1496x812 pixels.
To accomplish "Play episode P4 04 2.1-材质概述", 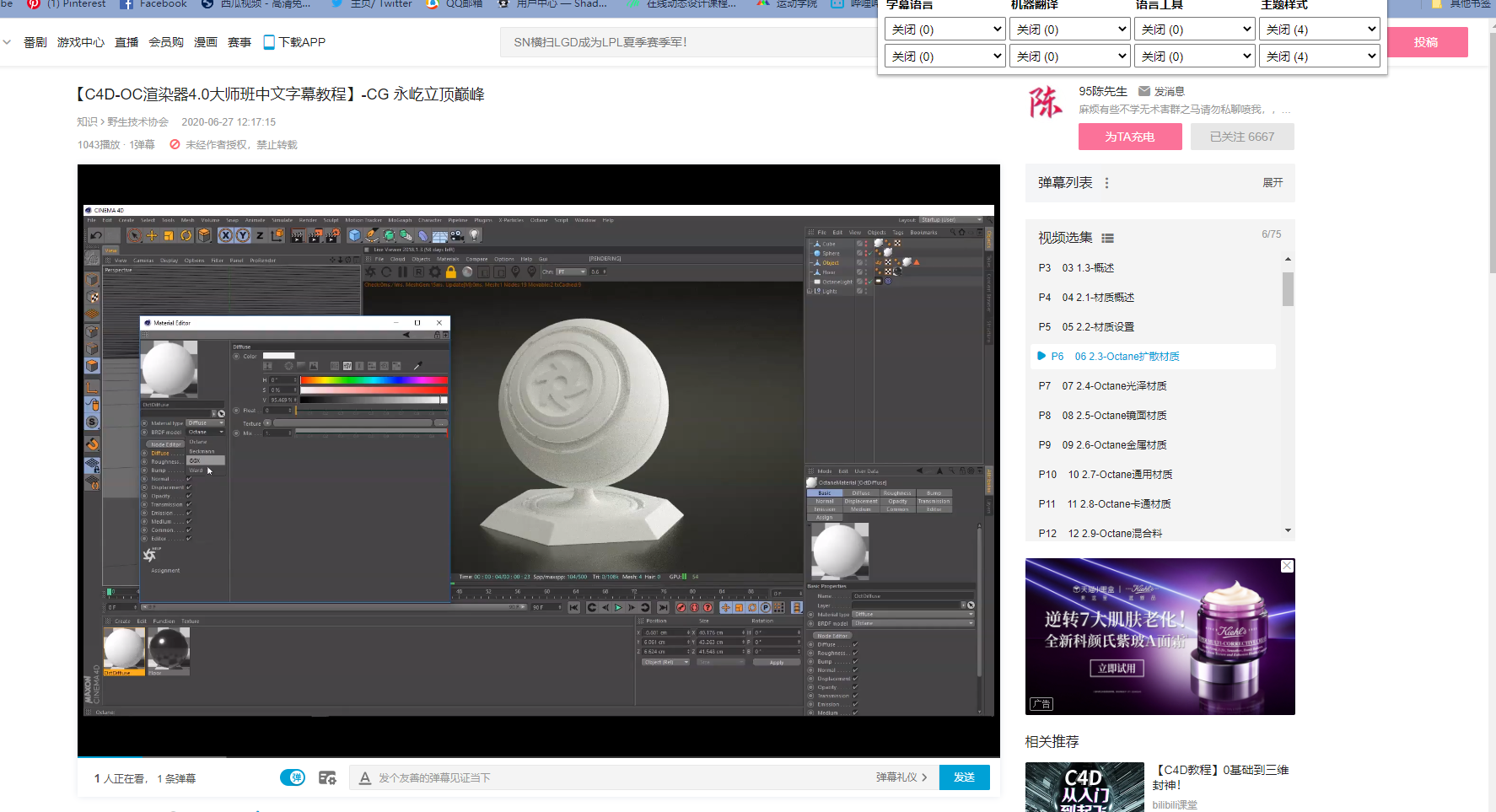I will click(x=1154, y=298).
